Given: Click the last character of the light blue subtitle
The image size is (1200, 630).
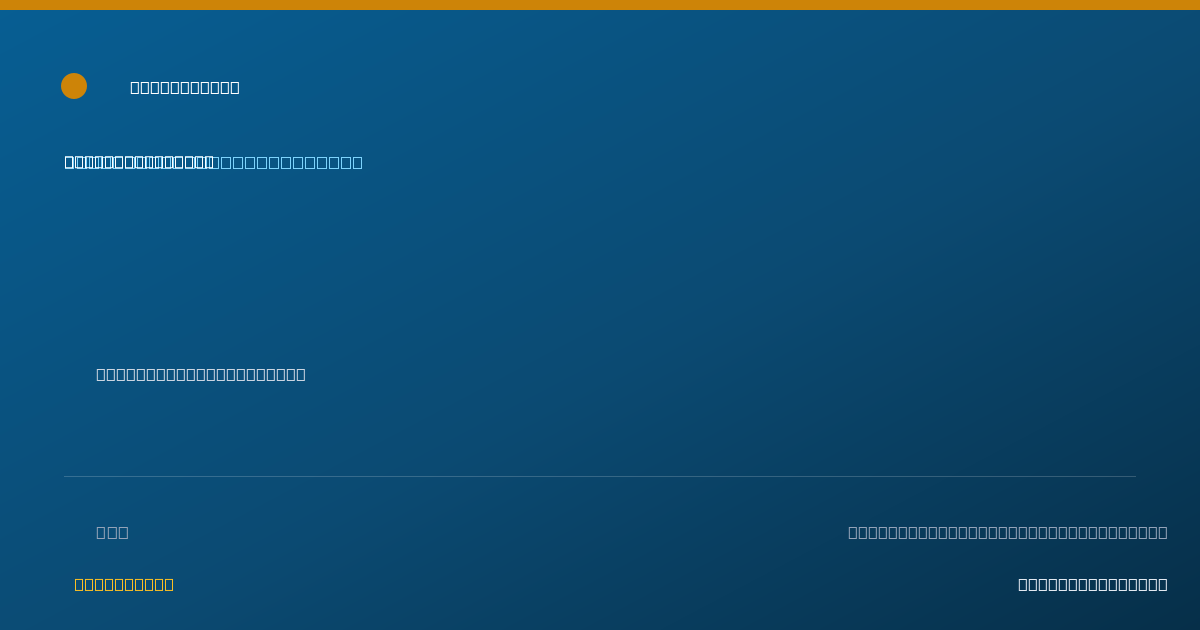Looking at the screenshot, I should coord(357,162).
